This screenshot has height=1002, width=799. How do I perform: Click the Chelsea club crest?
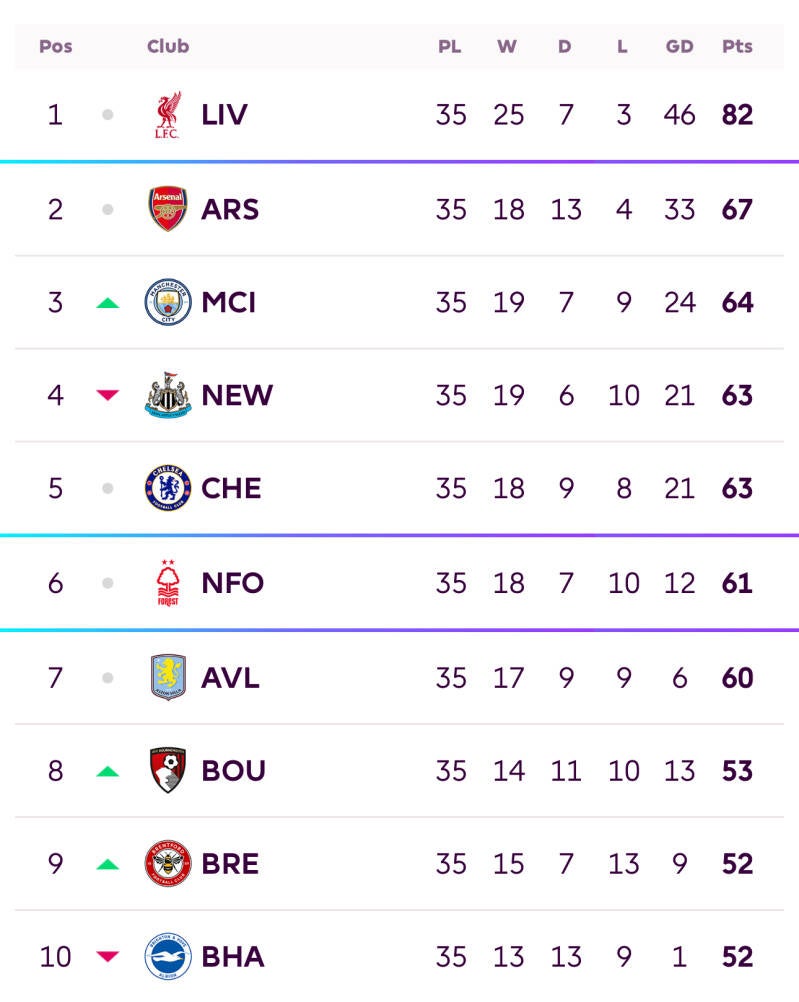pyautogui.click(x=168, y=488)
